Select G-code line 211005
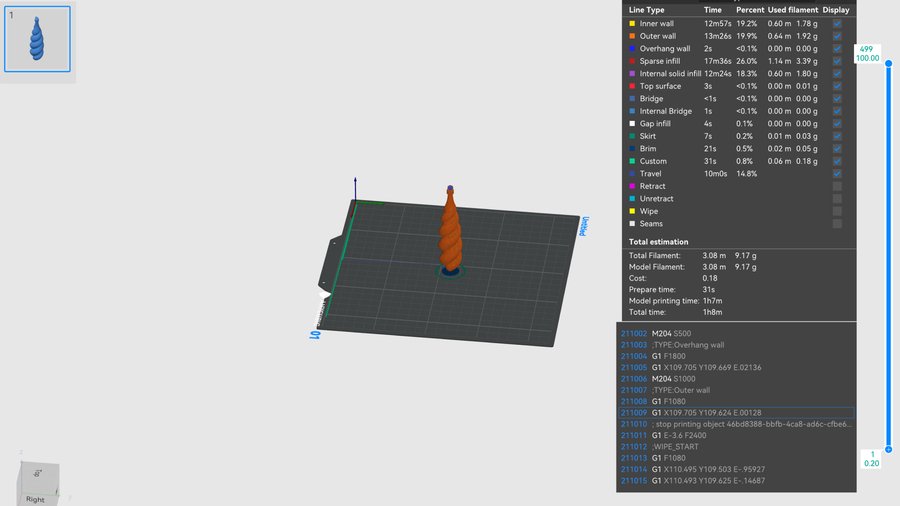 [736, 367]
